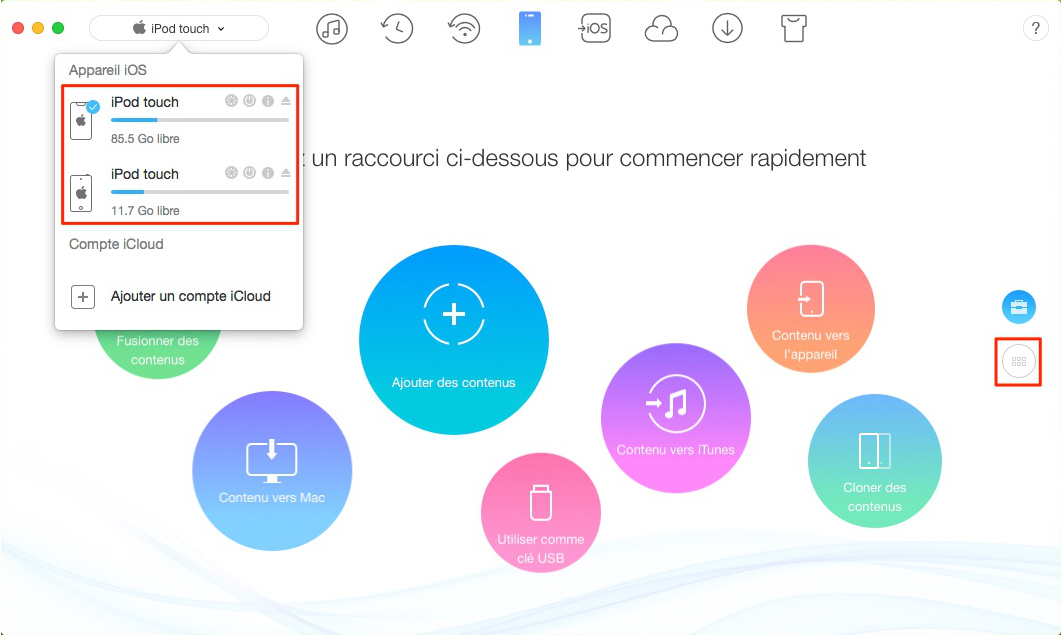Viewport: 1061px width, 636px height.
Task: Power off the iPod touch with 85.5 Go free
Action: tap(250, 101)
